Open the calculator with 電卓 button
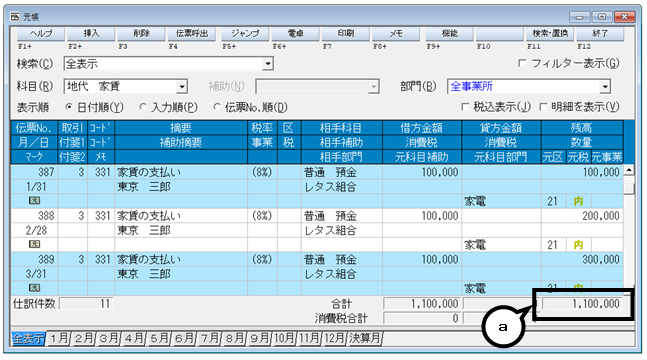Viewport: 647px width, 360px height. (x=295, y=34)
